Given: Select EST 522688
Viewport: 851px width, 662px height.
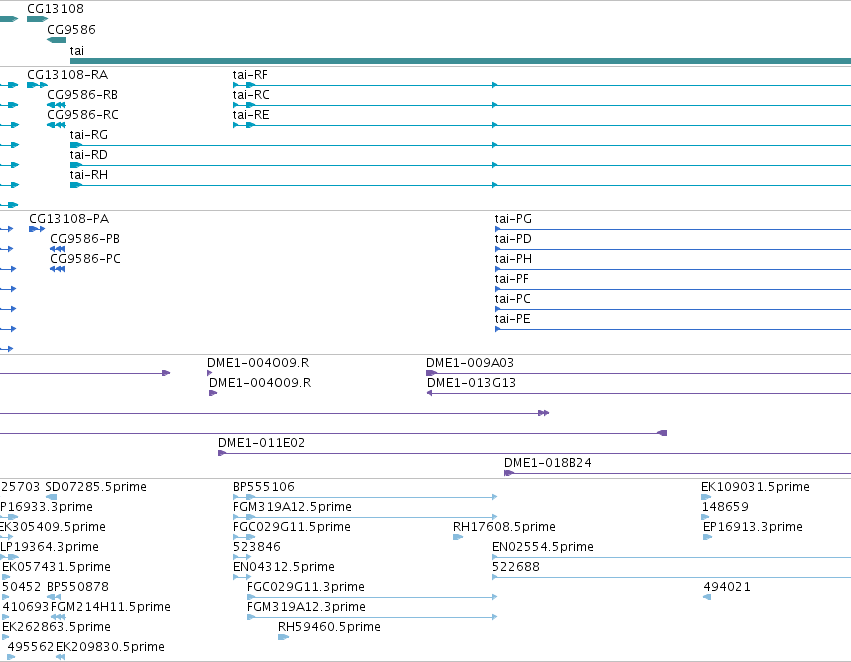Looking at the screenshot, I should 516,567.
